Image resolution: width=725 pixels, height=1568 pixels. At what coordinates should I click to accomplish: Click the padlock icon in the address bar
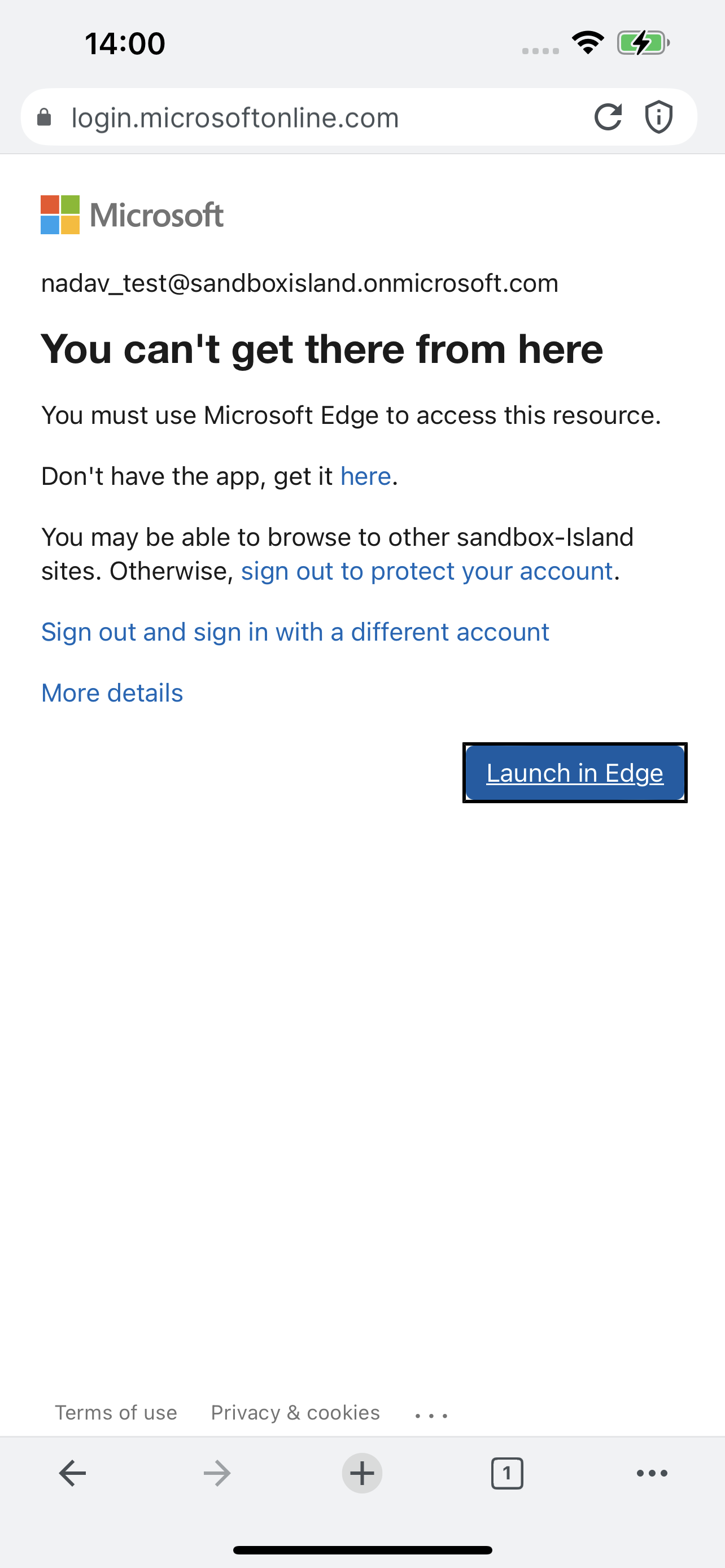click(45, 117)
